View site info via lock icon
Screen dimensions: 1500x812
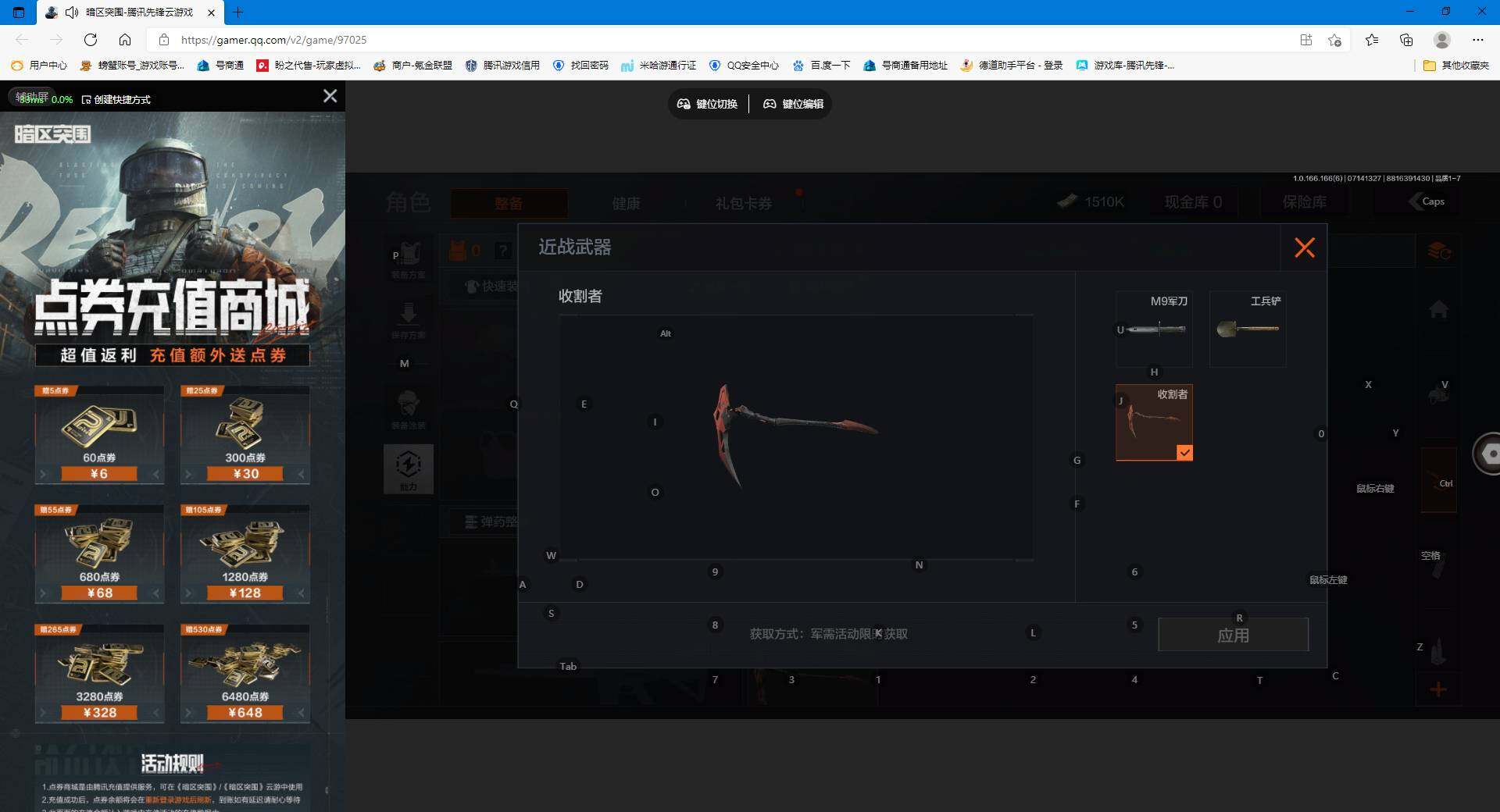click(163, 40)
